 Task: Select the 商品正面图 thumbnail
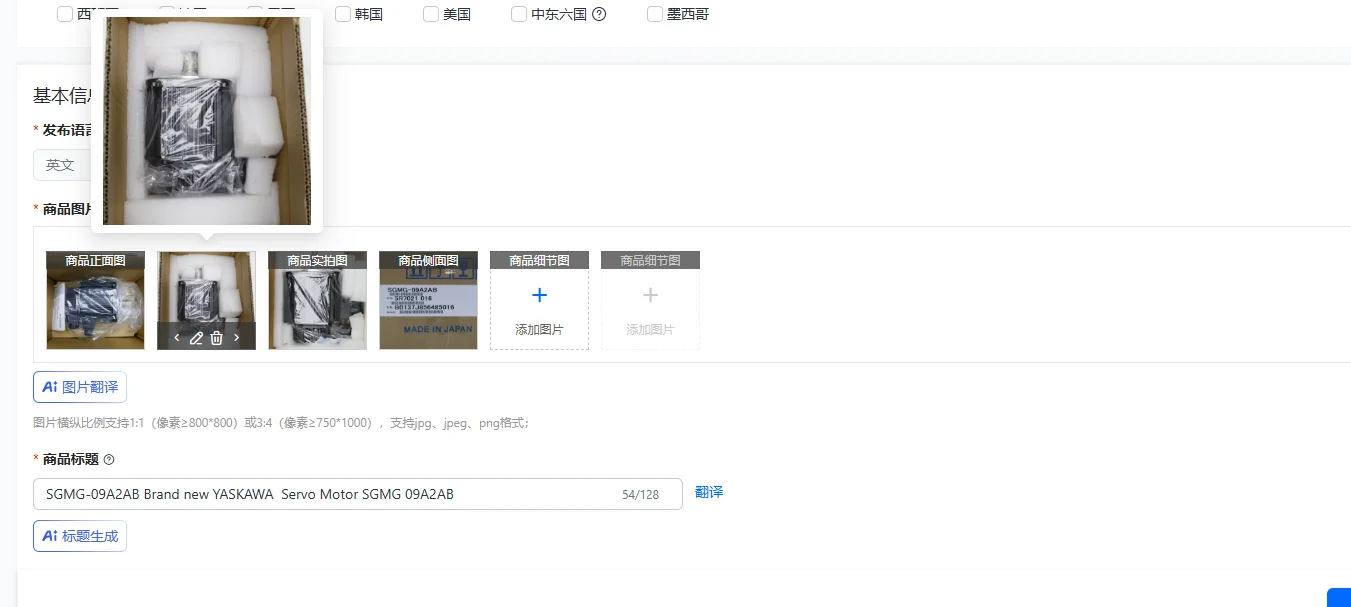click(x=95, y=300)
